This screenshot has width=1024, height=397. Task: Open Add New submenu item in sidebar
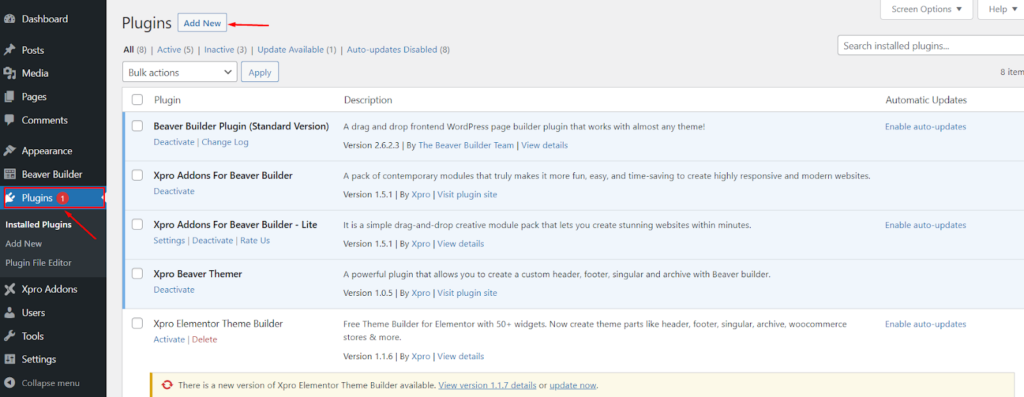[24, 244]
